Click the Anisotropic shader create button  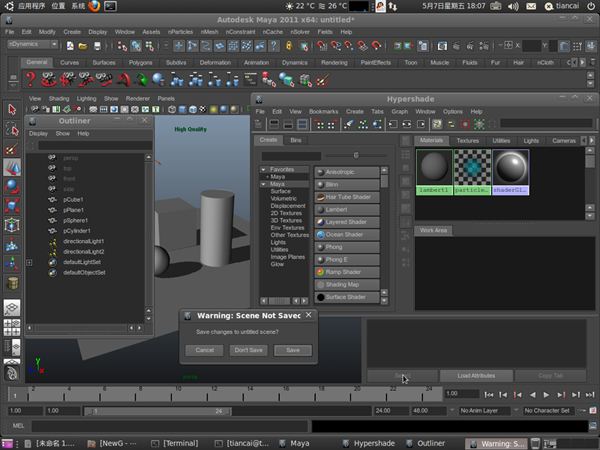point(347,172)
